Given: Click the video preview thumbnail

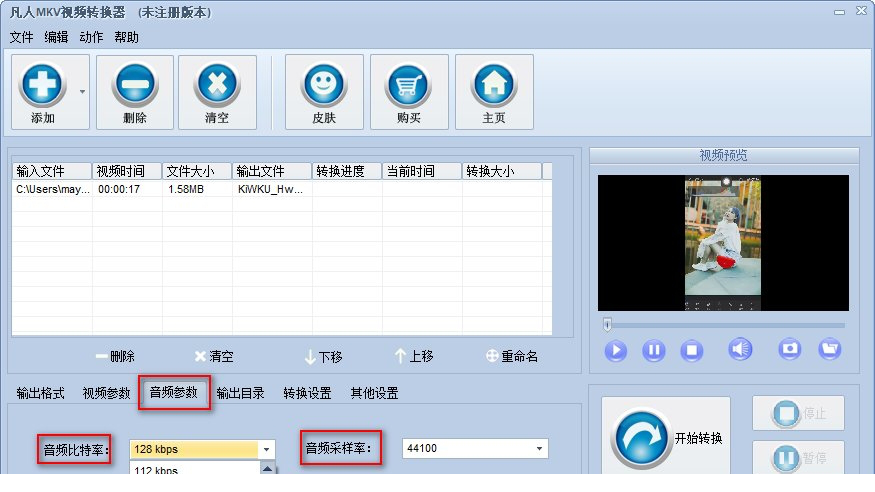Looking at the screenshot, I should [723, 243].
